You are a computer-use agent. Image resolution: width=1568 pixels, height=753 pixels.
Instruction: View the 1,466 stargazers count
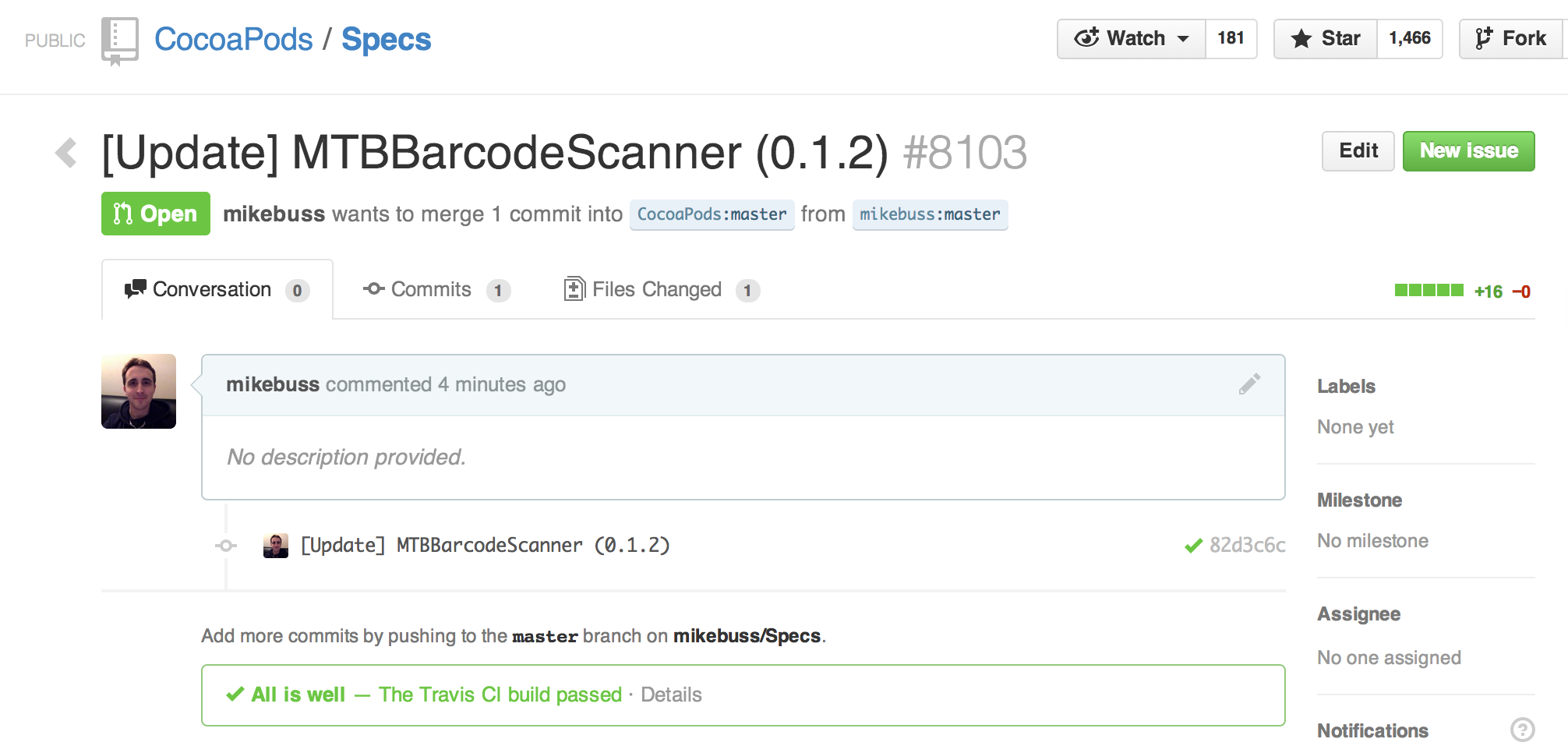1410,38
